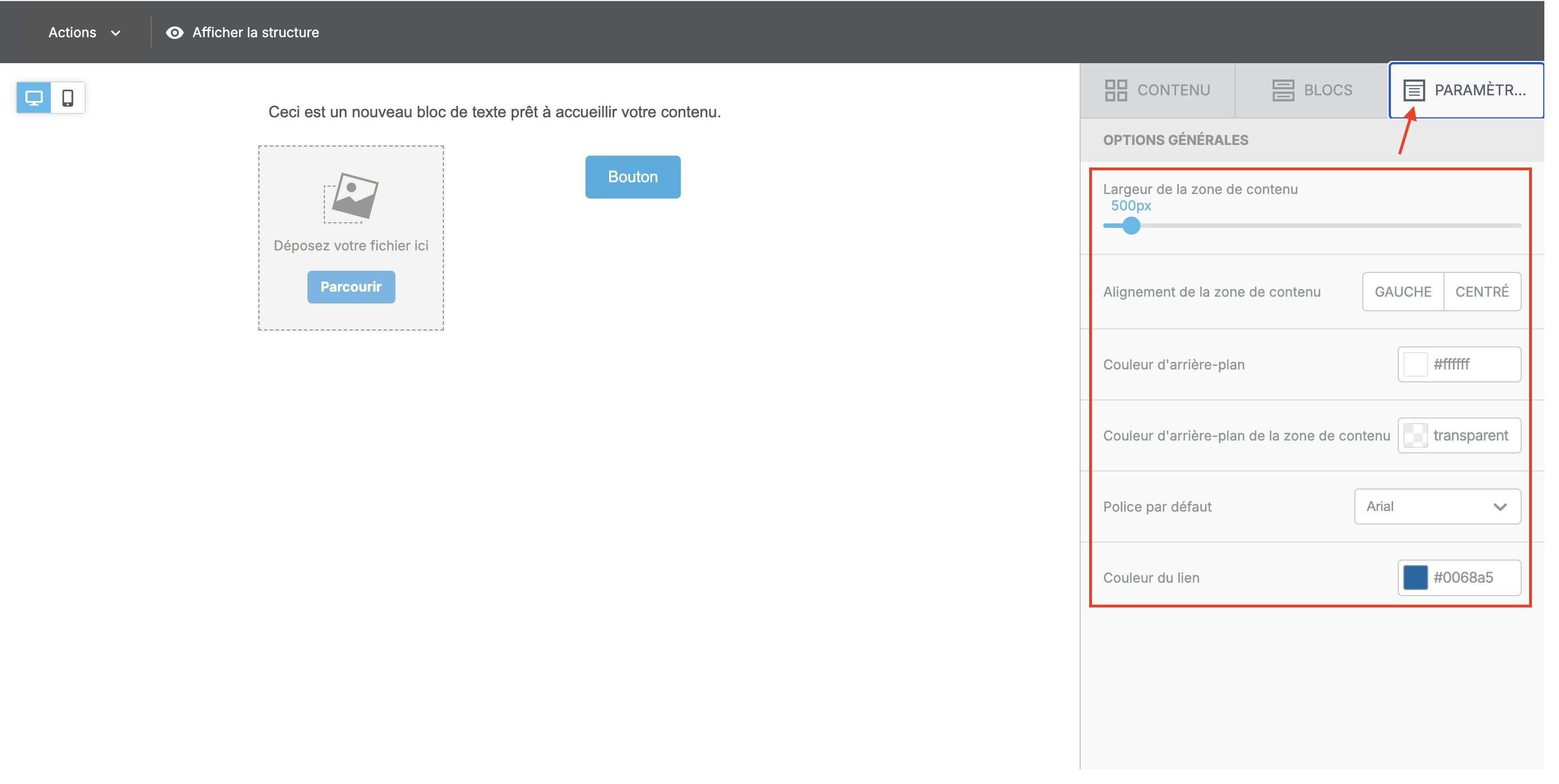Open the BLOCS tab

(x=1312, y=90)
